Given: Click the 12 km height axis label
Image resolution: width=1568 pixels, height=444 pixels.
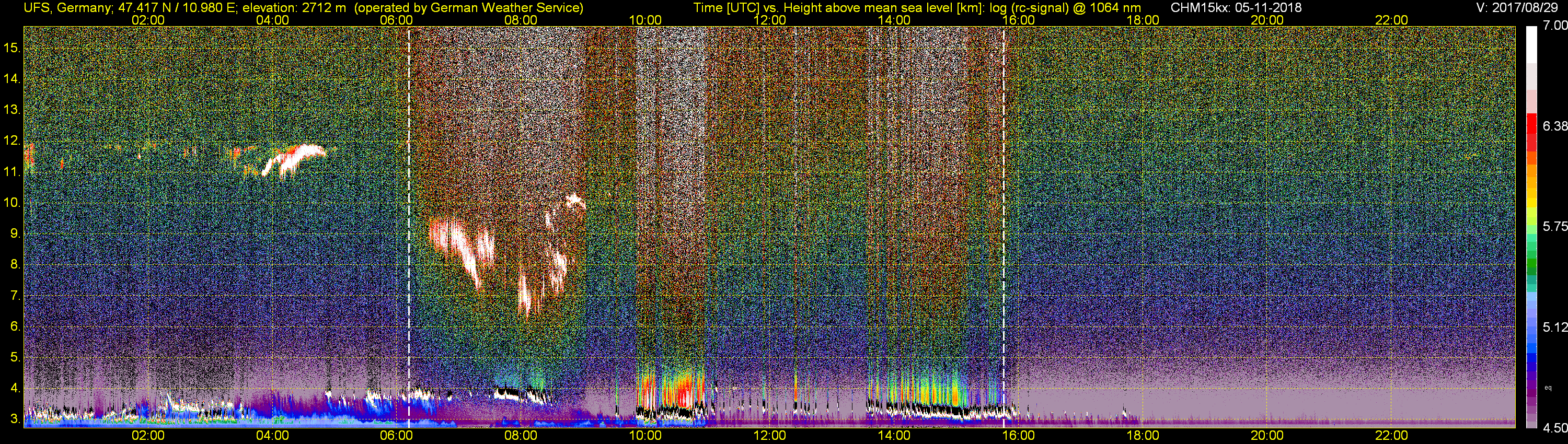Looking at the screenshot, I should click(x=12, y=141).
